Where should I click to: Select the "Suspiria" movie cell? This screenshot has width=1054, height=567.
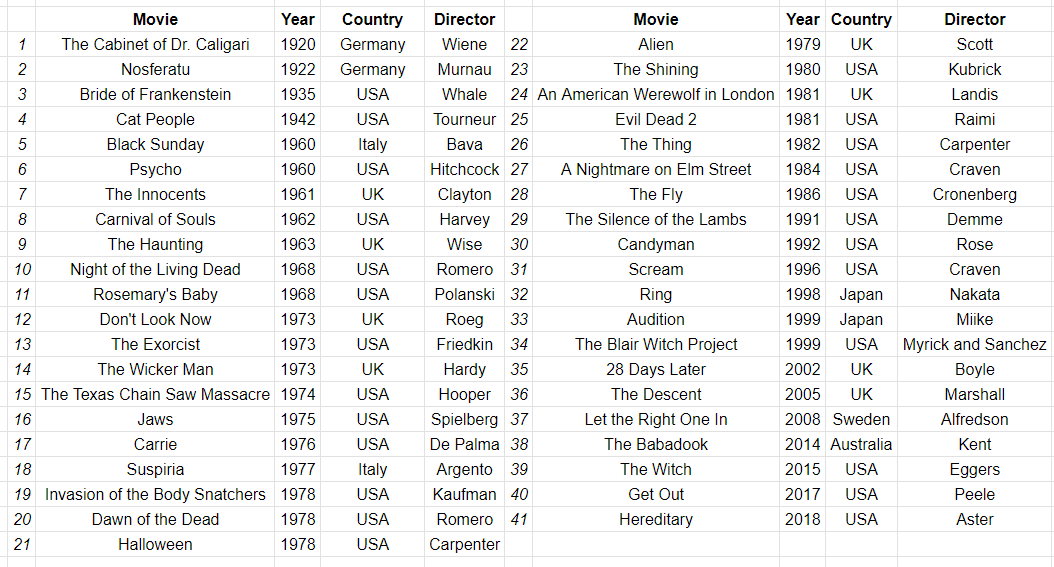[155, 469]
